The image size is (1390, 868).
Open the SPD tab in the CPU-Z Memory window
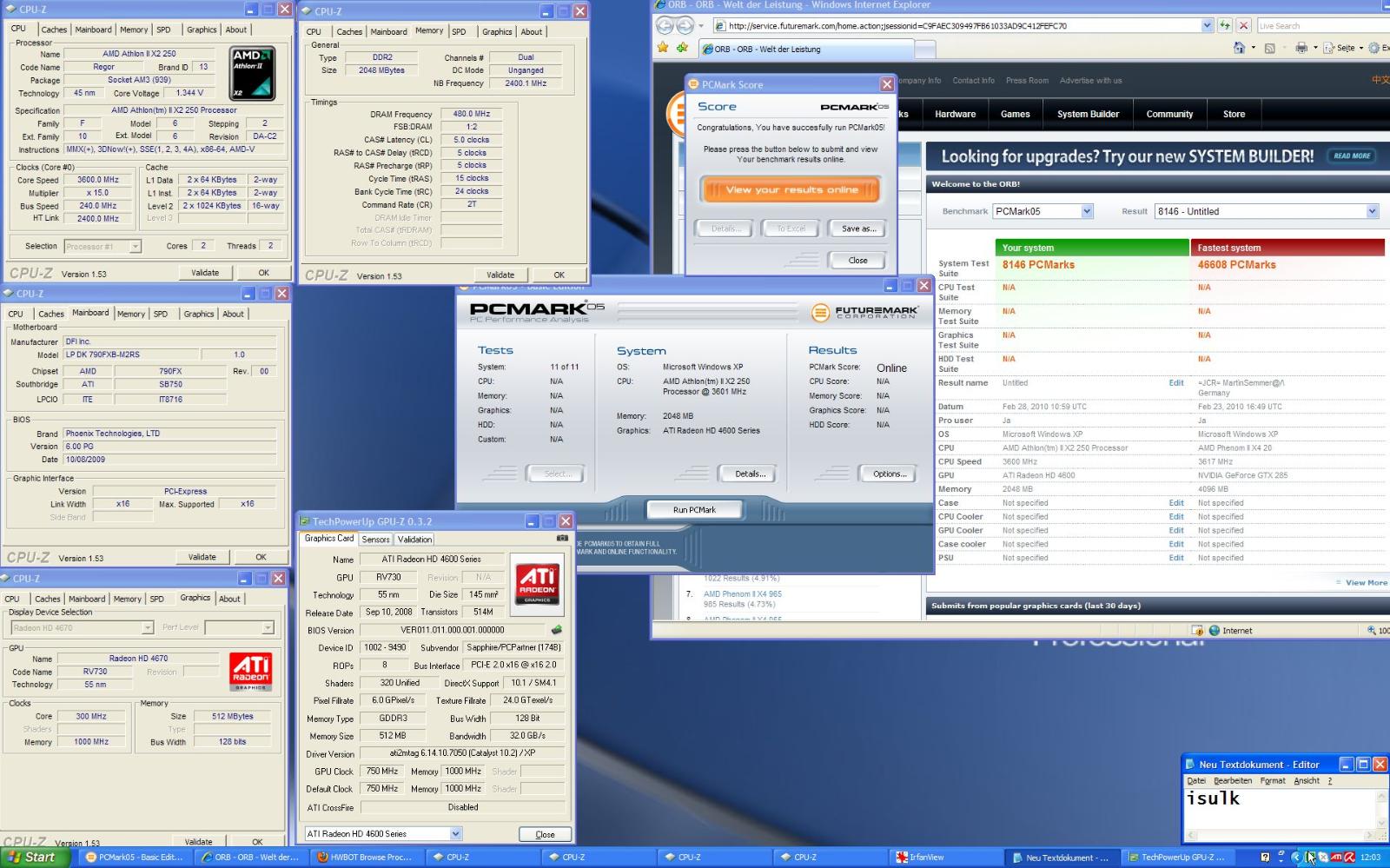coord(459,31)
